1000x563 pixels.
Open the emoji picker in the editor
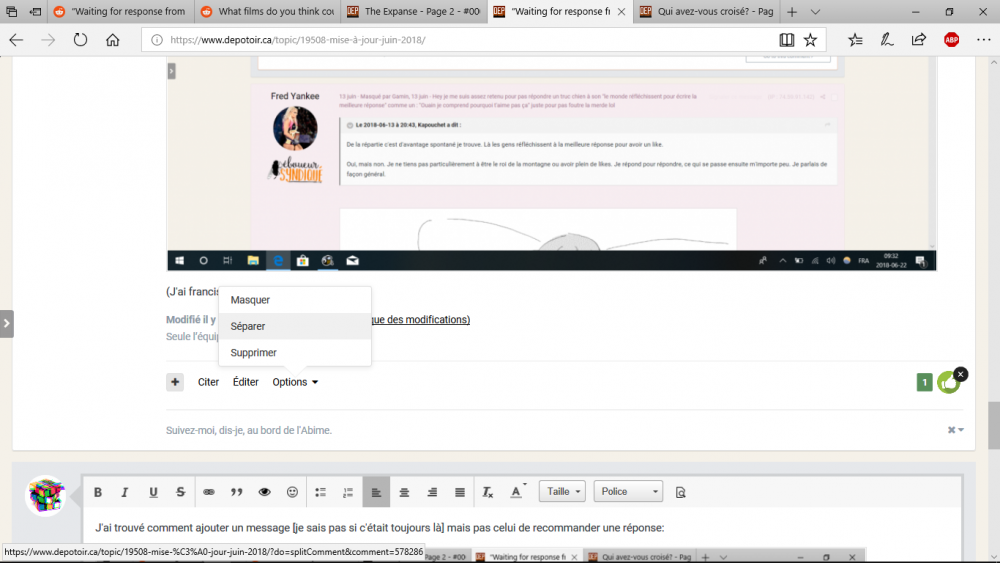click(x=293, y=492)
